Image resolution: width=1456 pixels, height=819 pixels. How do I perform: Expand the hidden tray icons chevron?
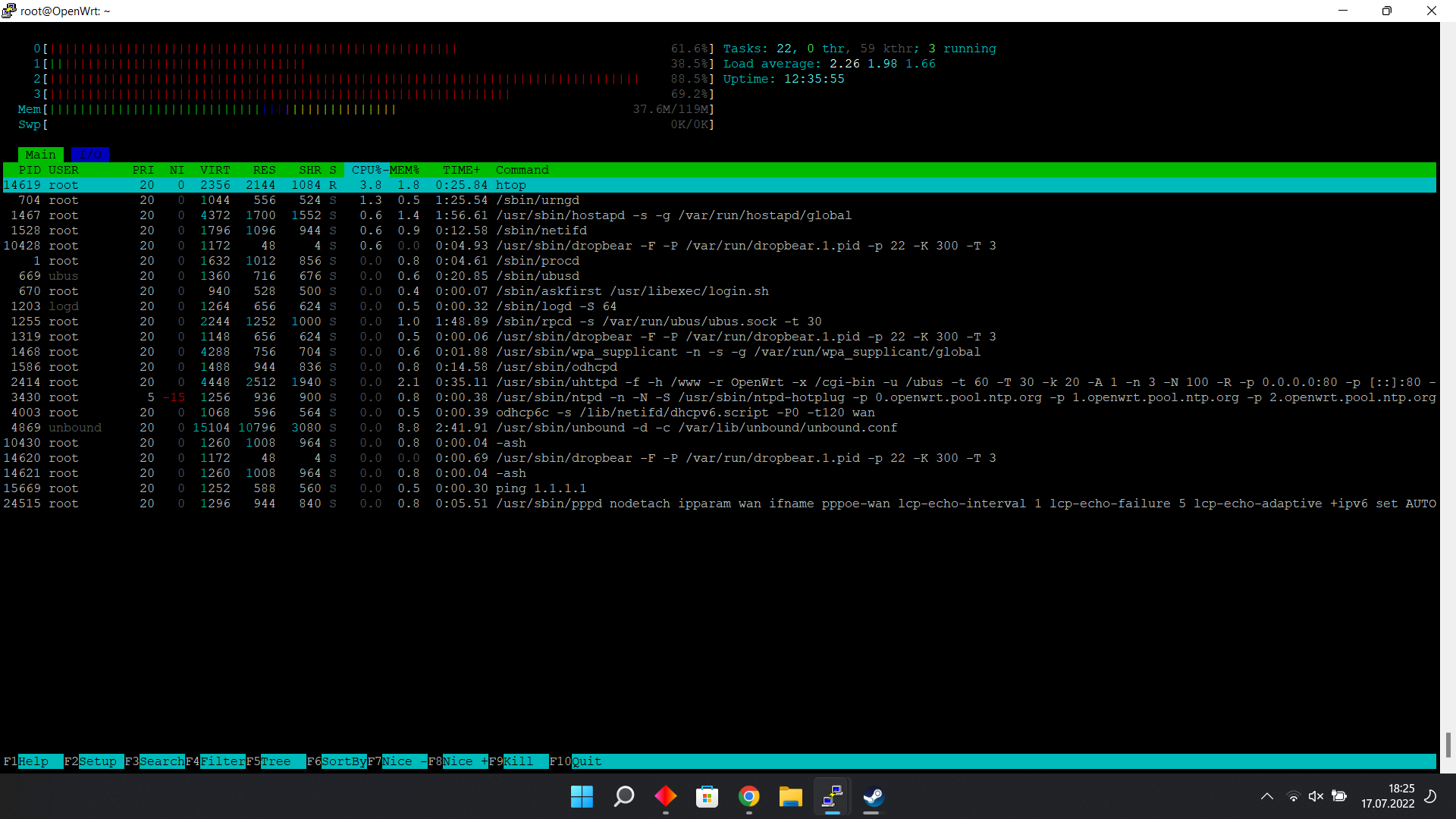(x=1266, y=796)
